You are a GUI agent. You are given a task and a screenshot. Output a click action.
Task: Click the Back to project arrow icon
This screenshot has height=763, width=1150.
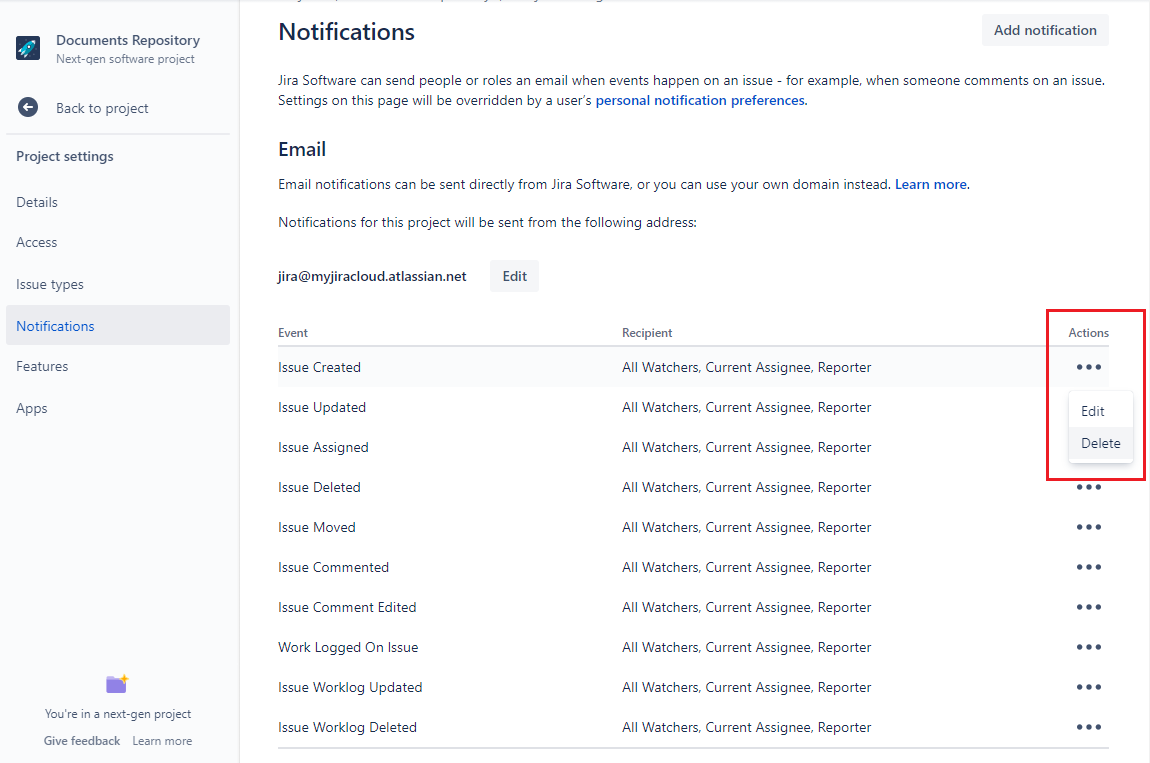(x=28, y=108)
